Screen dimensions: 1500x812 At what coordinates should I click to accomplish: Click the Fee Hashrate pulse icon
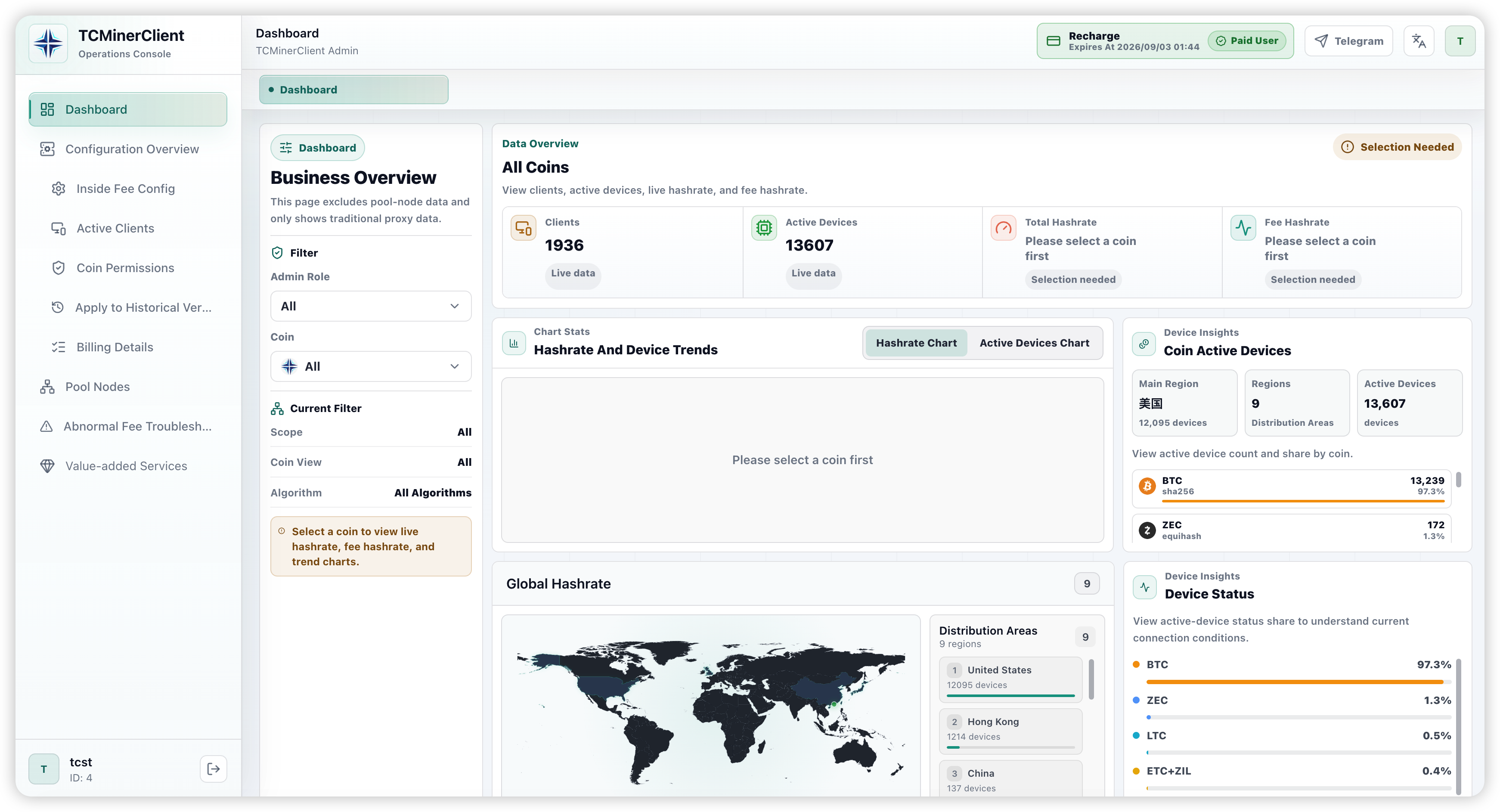[x=1243, y=228]
